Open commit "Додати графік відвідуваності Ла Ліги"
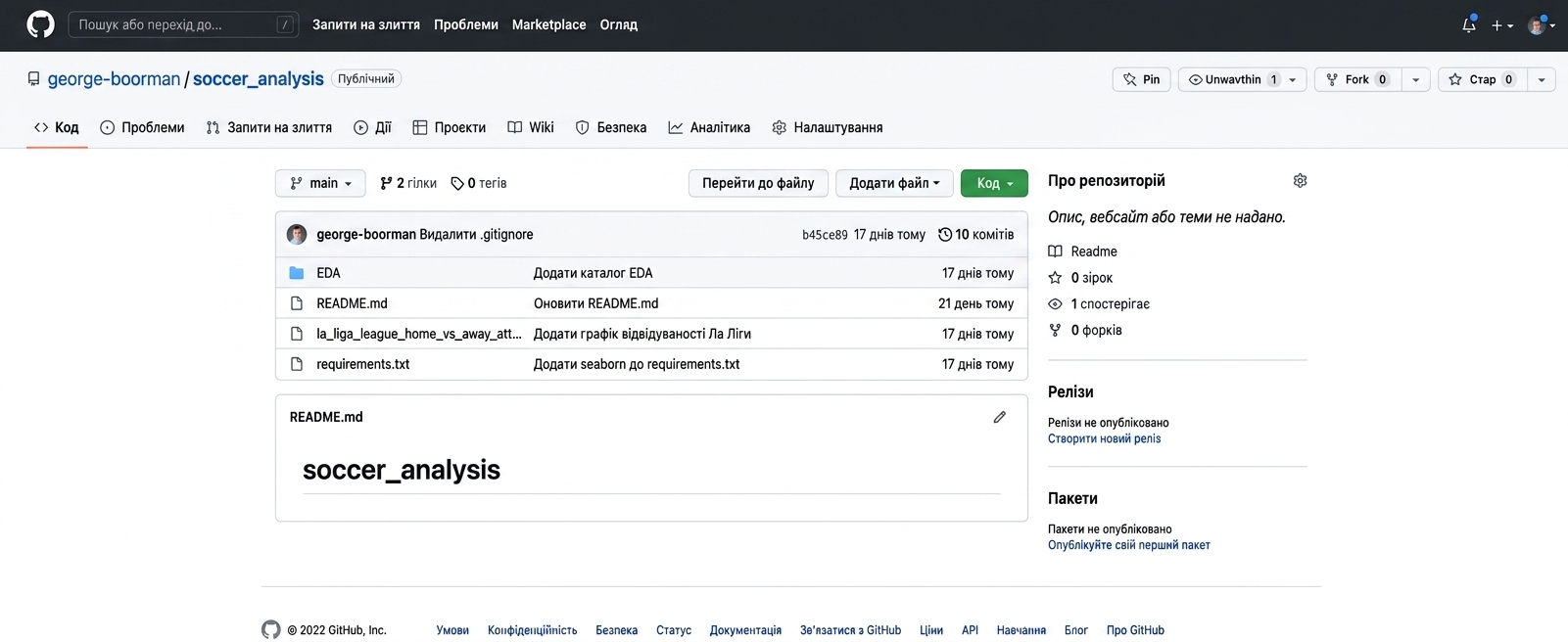 pyautogui.click(x=642, y=334)
